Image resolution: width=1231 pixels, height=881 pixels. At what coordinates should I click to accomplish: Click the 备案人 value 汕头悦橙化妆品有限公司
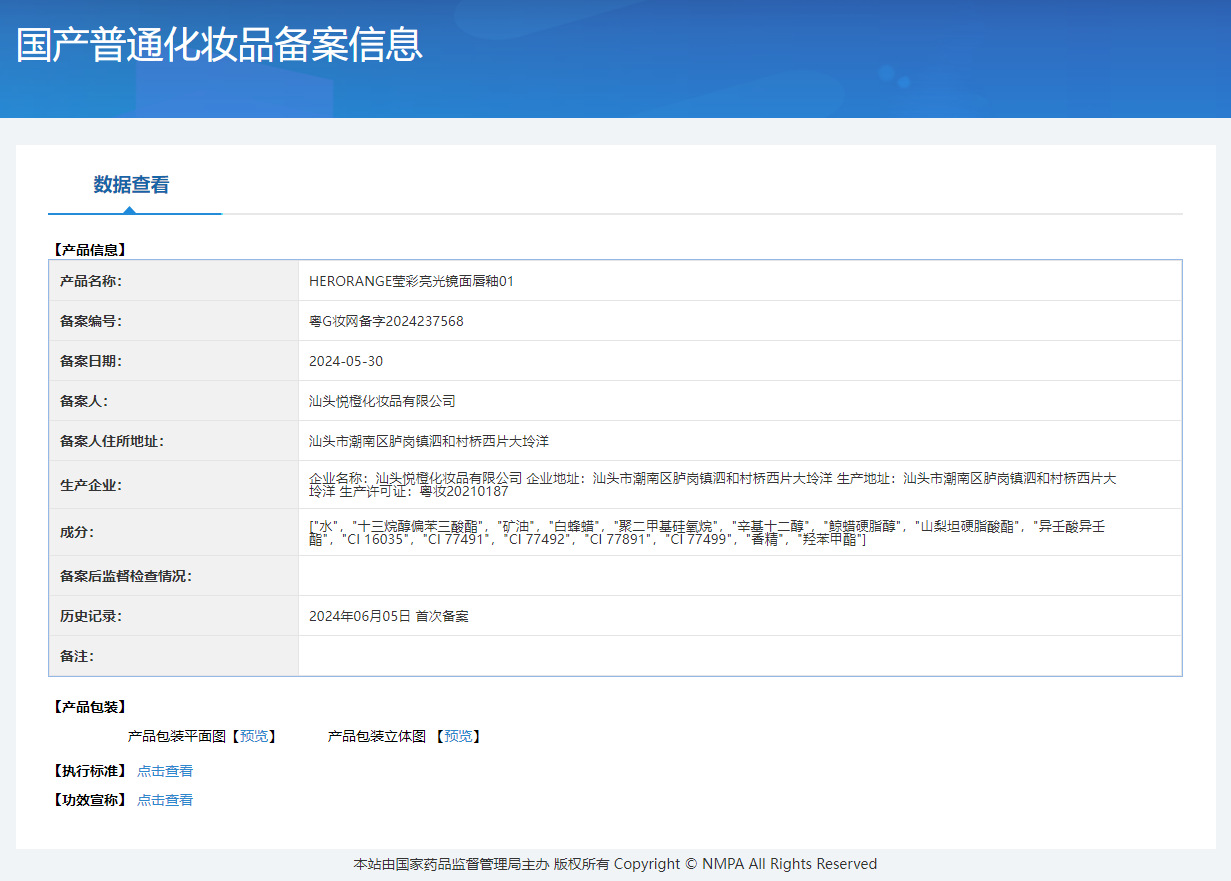pos(382,401)
